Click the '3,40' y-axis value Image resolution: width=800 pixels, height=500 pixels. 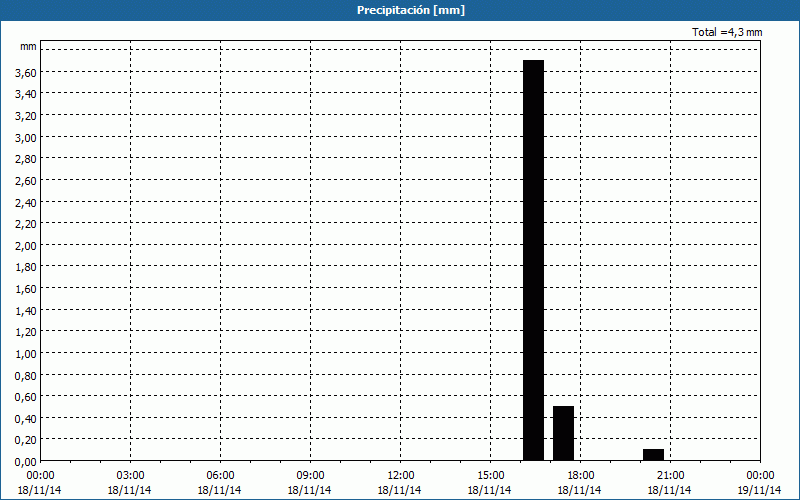26,94
